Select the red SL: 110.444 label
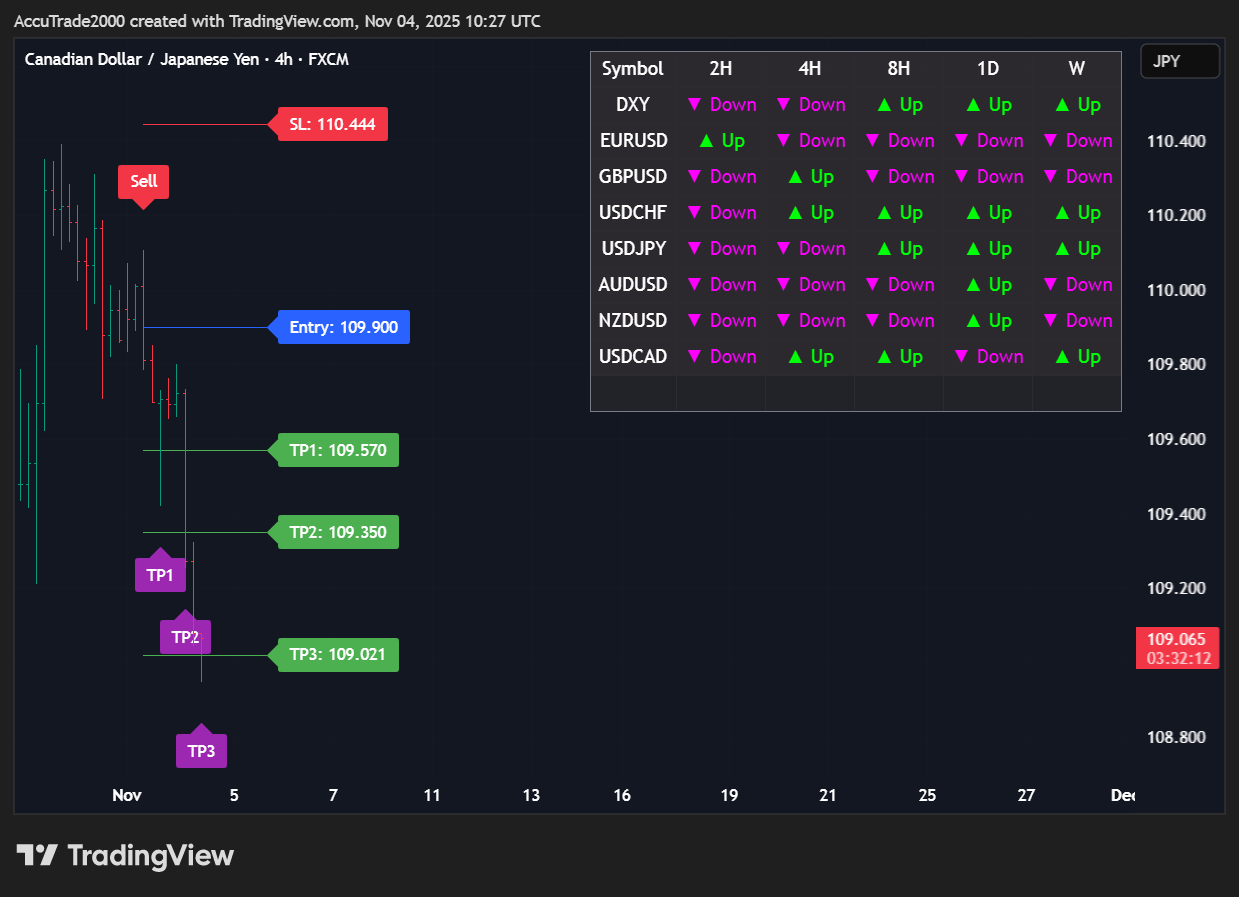This screenshot has width=1239, height=897. 332,124
